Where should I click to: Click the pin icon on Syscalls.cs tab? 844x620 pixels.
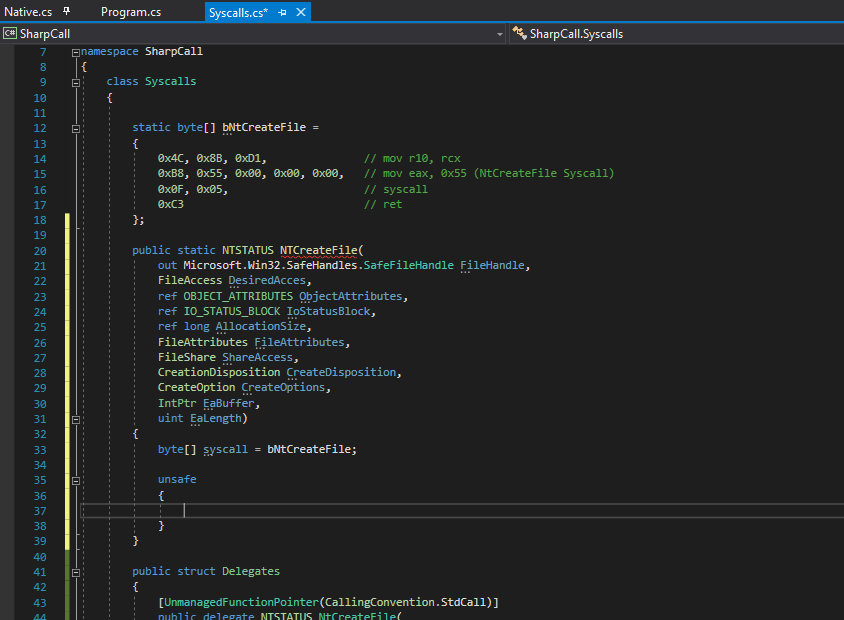pyautogui.click(x=283, y=12)
